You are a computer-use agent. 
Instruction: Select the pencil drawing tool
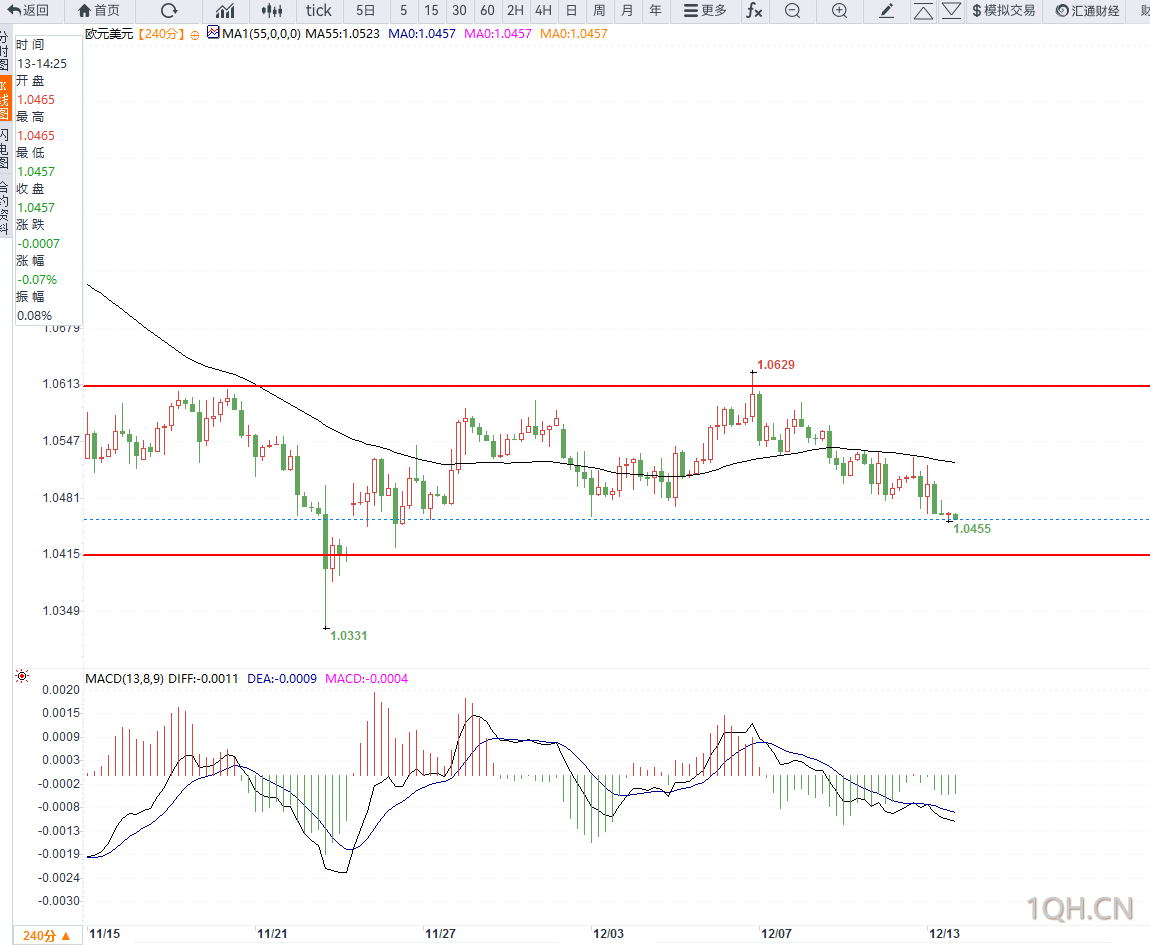pyautogui.click(x=887, y=11)
